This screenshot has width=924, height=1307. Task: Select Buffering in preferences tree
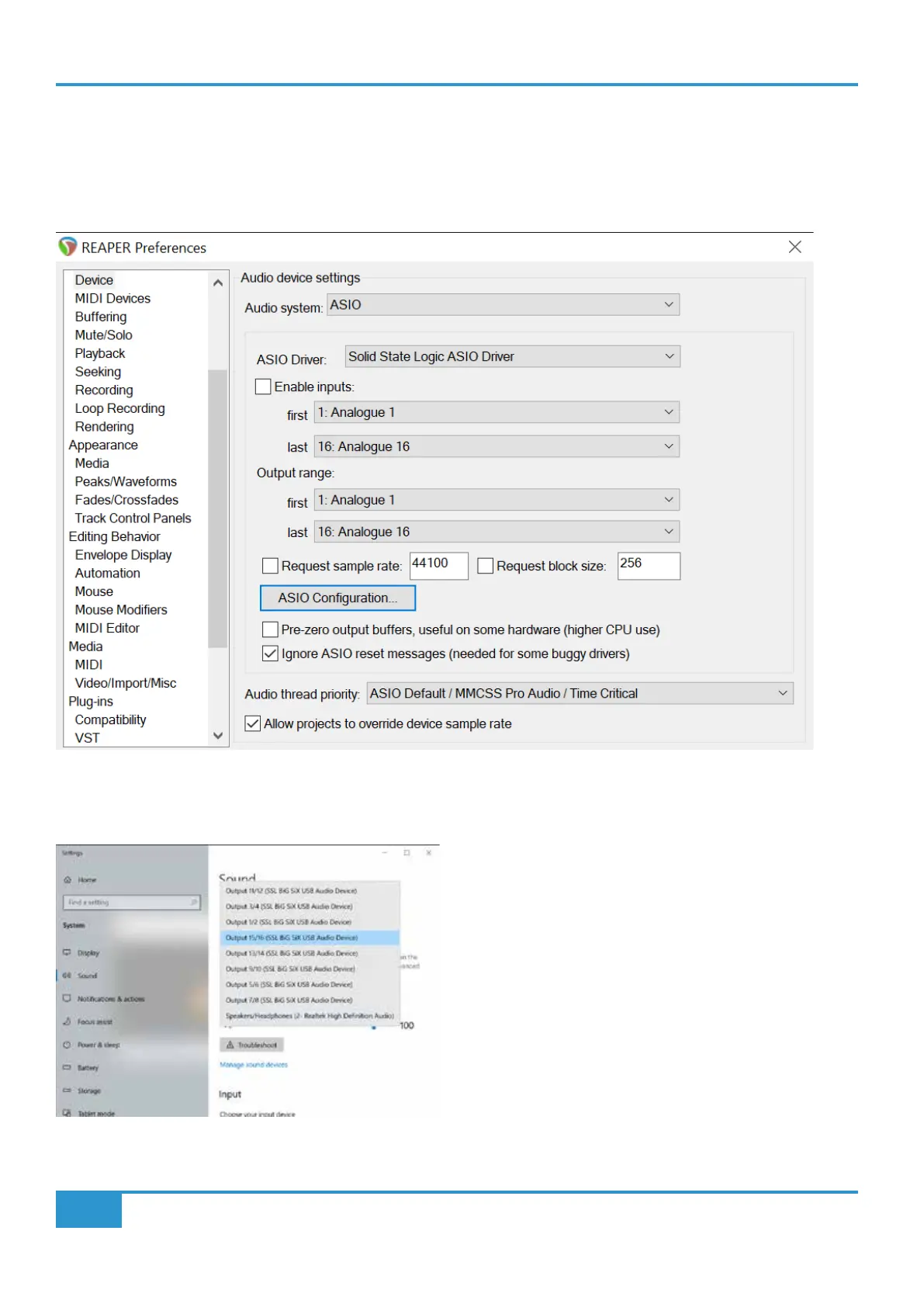(x=101, y=317)
